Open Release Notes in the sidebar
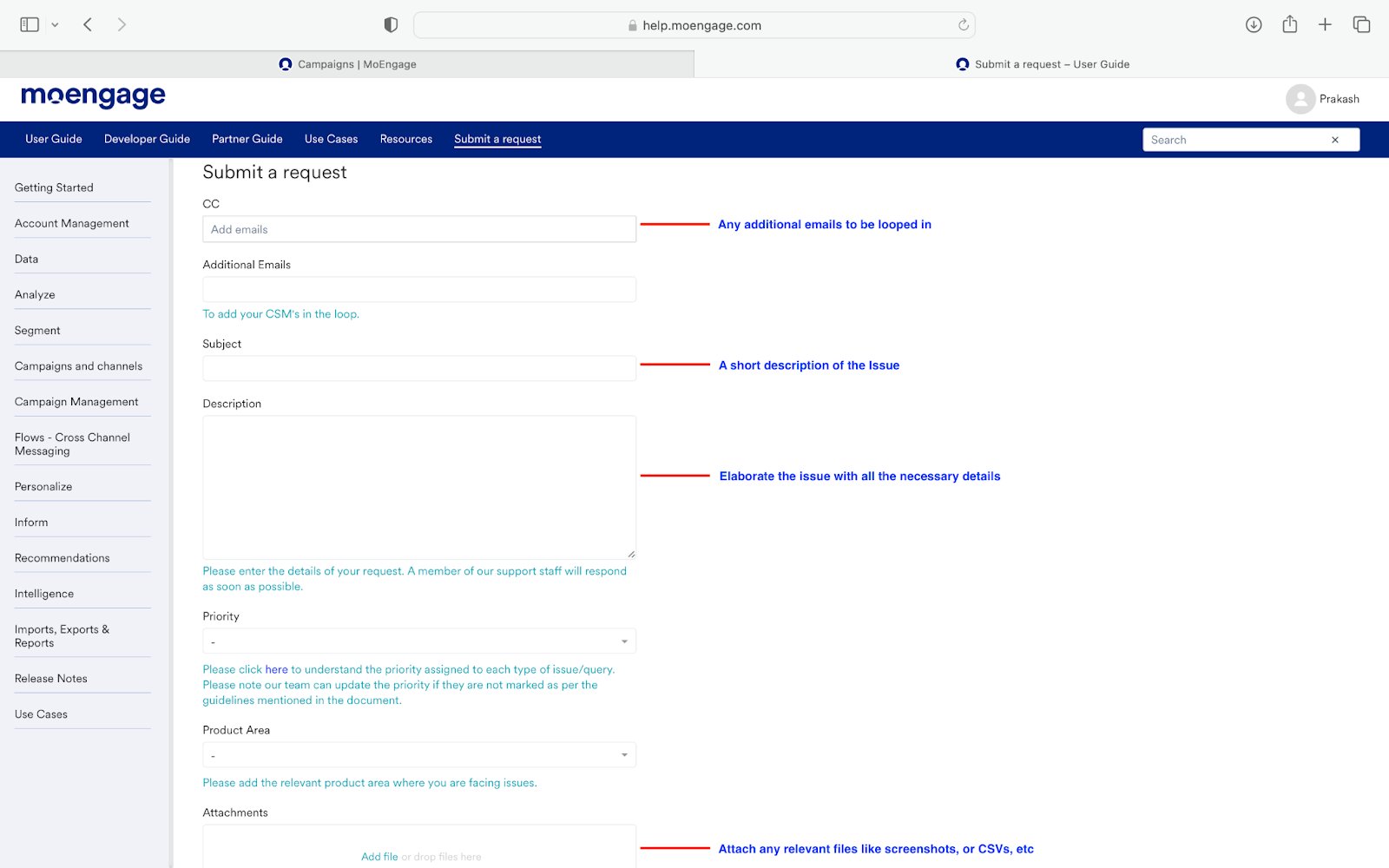This screenshot has width=1389, height=868. (x=51, y=678)
